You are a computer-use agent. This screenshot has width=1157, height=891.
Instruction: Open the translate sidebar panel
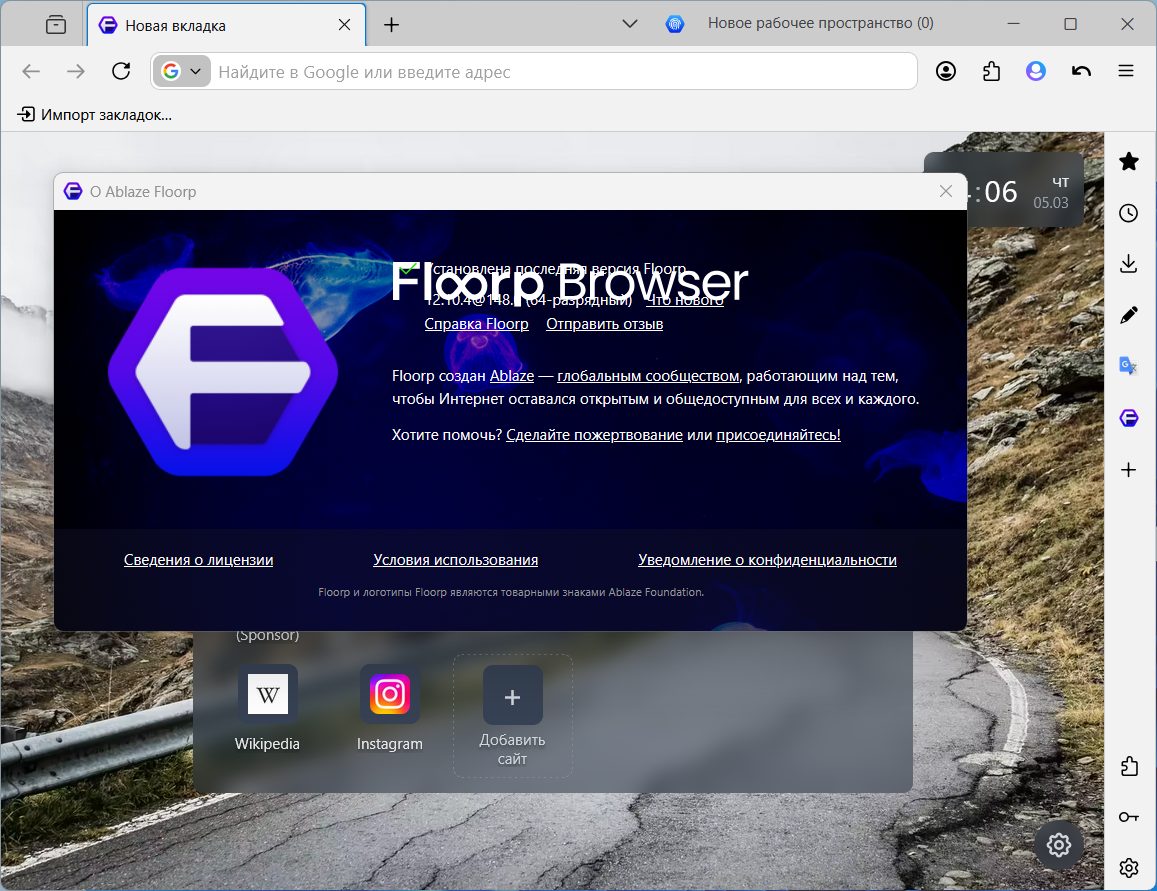pos(1128,367)
